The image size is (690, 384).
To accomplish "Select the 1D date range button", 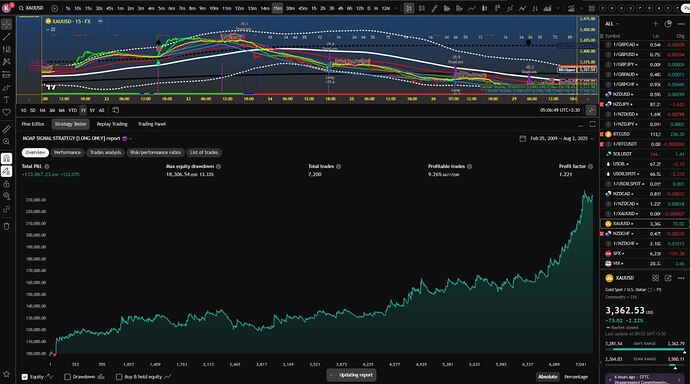I will pyautogui.click(x=23, y=110).
